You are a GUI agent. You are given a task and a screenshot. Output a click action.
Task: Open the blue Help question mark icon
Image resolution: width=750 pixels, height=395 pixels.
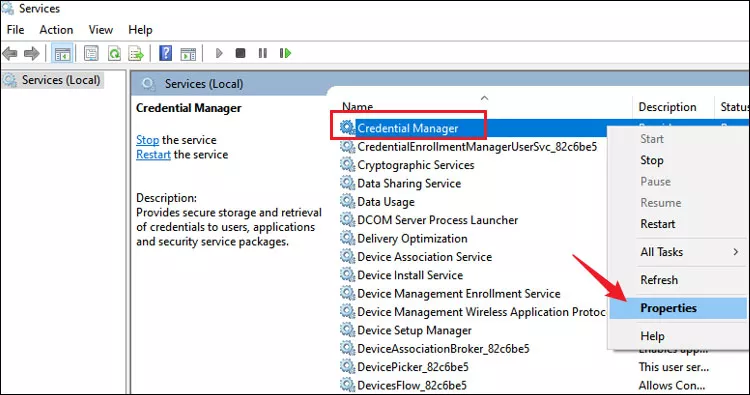coord(165,53)
